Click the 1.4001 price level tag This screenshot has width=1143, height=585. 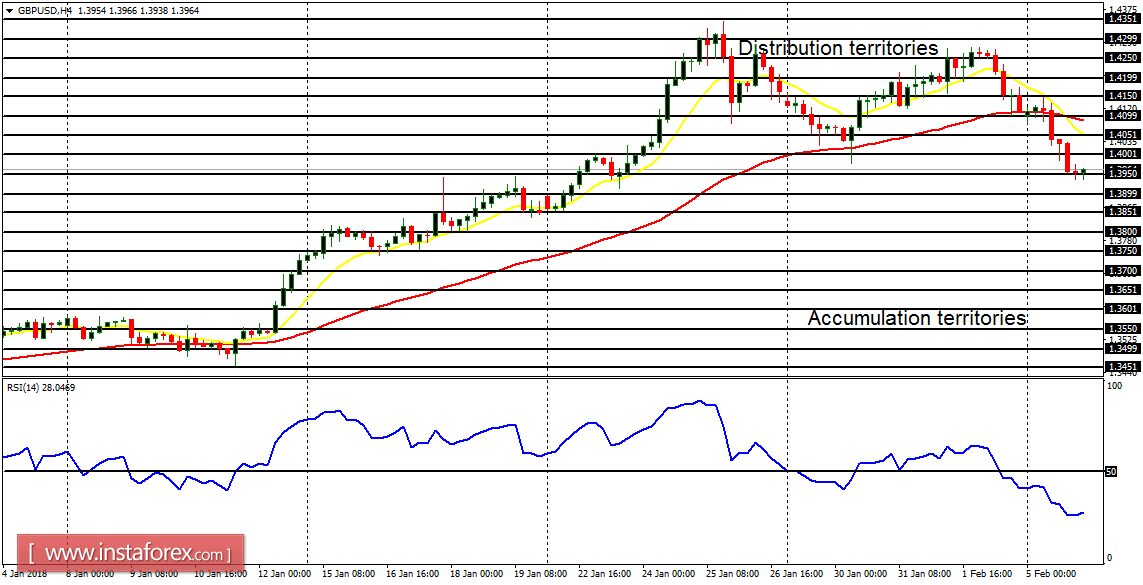coord(1122,153)
